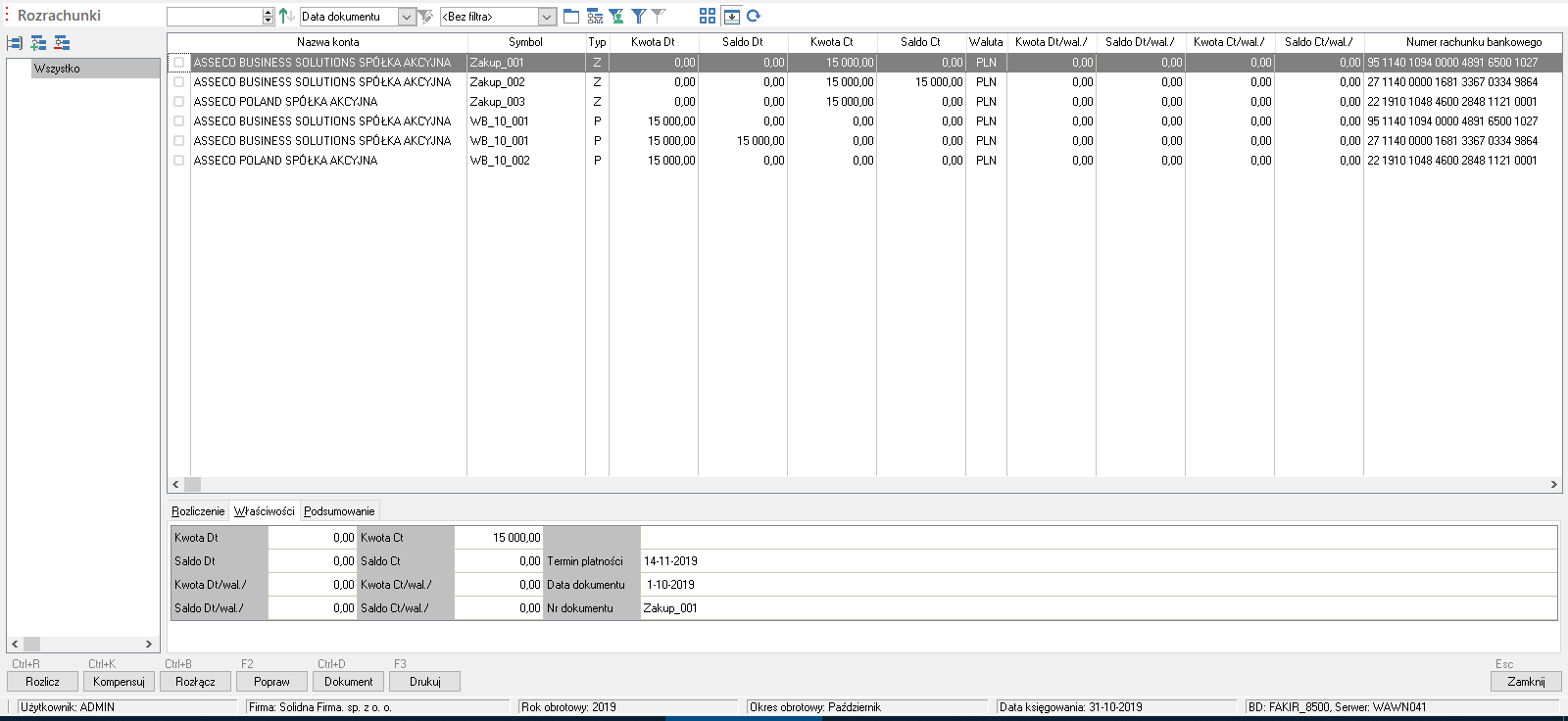Click the sort order arrows icon
Screen dimensions: 1568x721
pos(286,16)
